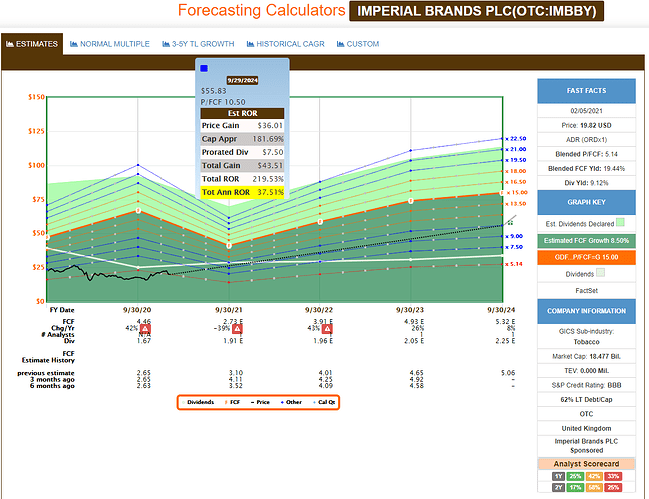Click the orange GDF P/FCF=G 15.00 bar

(x=587, y=257)
